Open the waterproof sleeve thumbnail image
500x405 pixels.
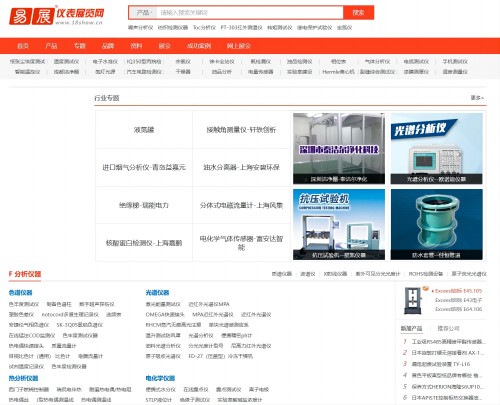437,224
